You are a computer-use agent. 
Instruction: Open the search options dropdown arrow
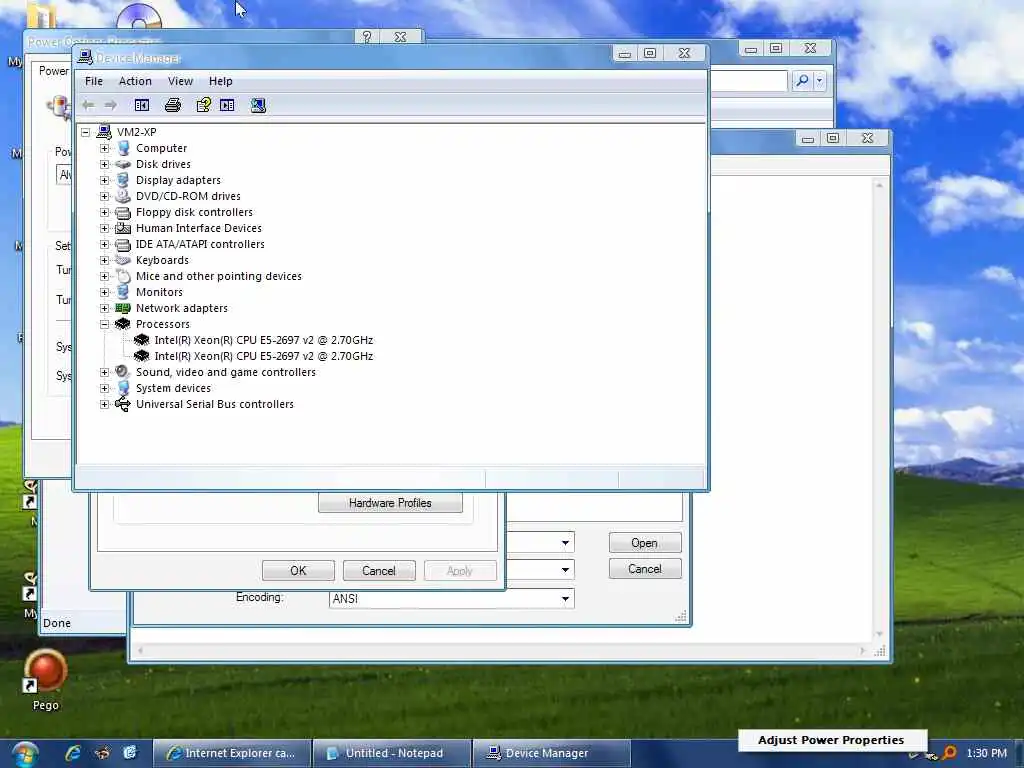(820, 80)
